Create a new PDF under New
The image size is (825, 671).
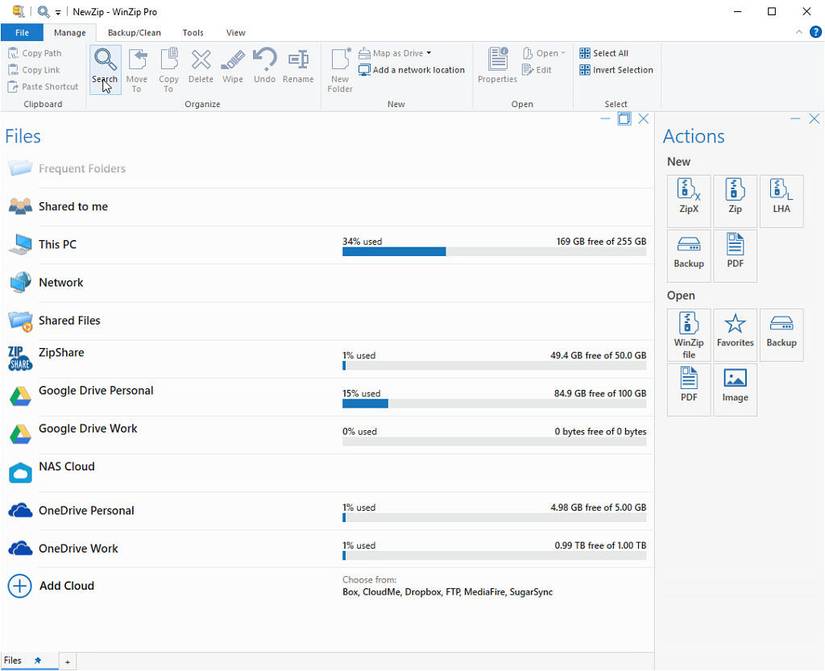[735, 256]
